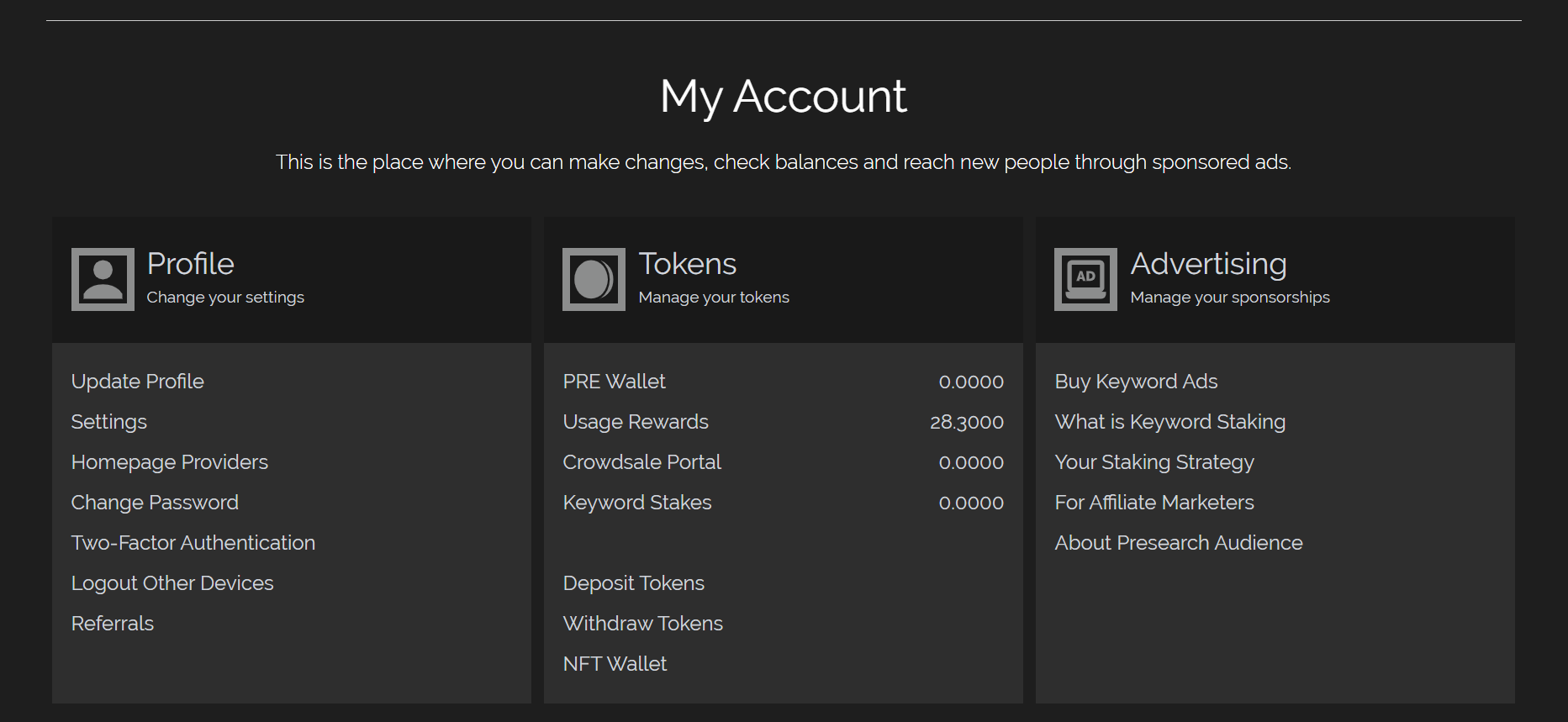View Usage Rewards details
The width and height of the screenshot is (1568, 722).
coord(636,422)
